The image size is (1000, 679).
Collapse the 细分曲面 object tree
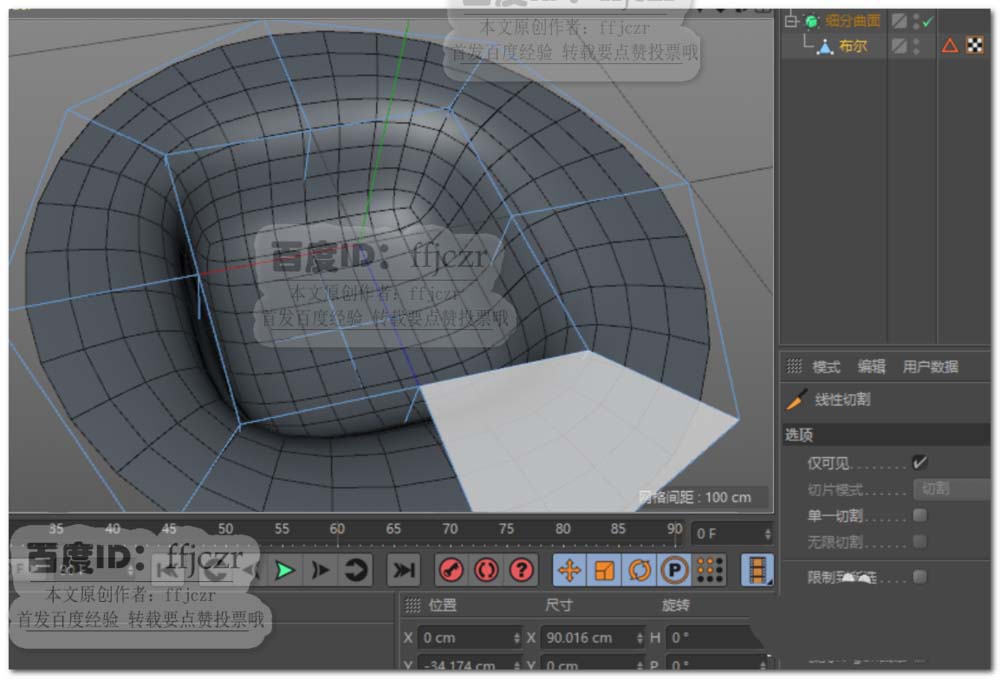point(792,21)
